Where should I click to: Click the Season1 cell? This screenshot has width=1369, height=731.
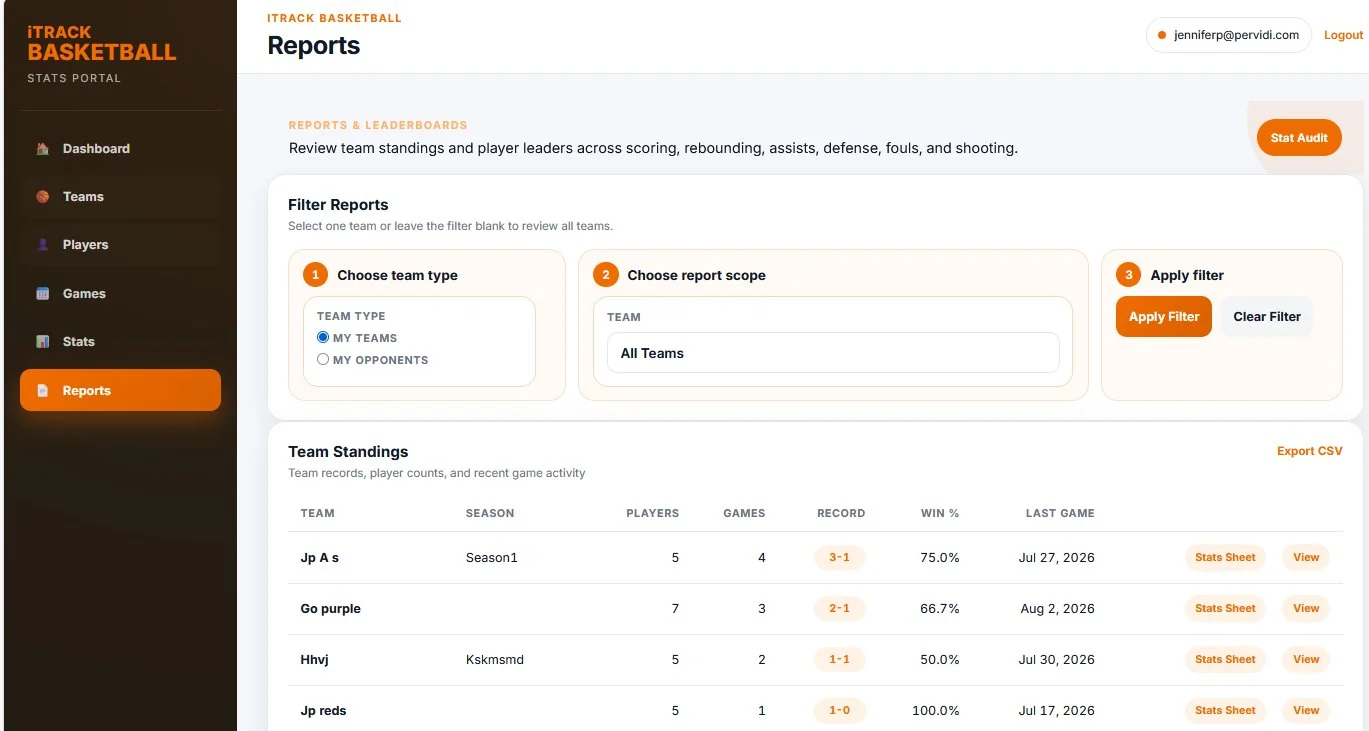point(492,558)
